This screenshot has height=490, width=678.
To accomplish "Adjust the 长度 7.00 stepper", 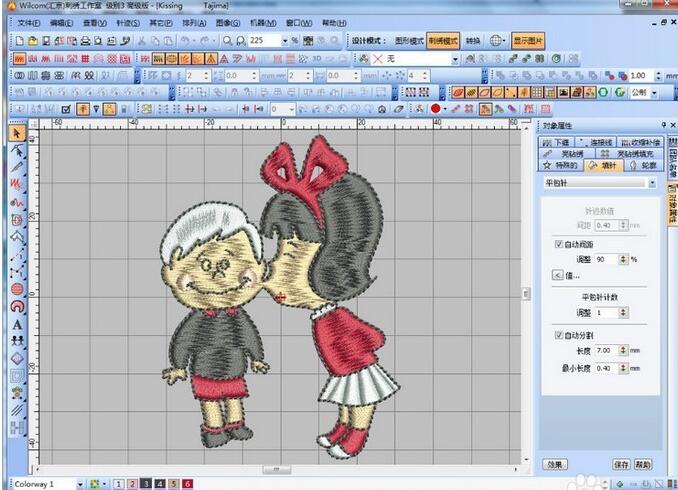I will click(x=623, y=350).
